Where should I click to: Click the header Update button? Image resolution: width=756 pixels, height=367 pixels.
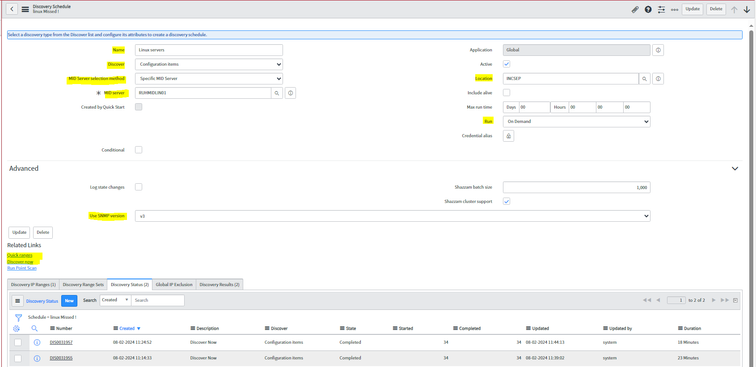(x=692, y=9)
